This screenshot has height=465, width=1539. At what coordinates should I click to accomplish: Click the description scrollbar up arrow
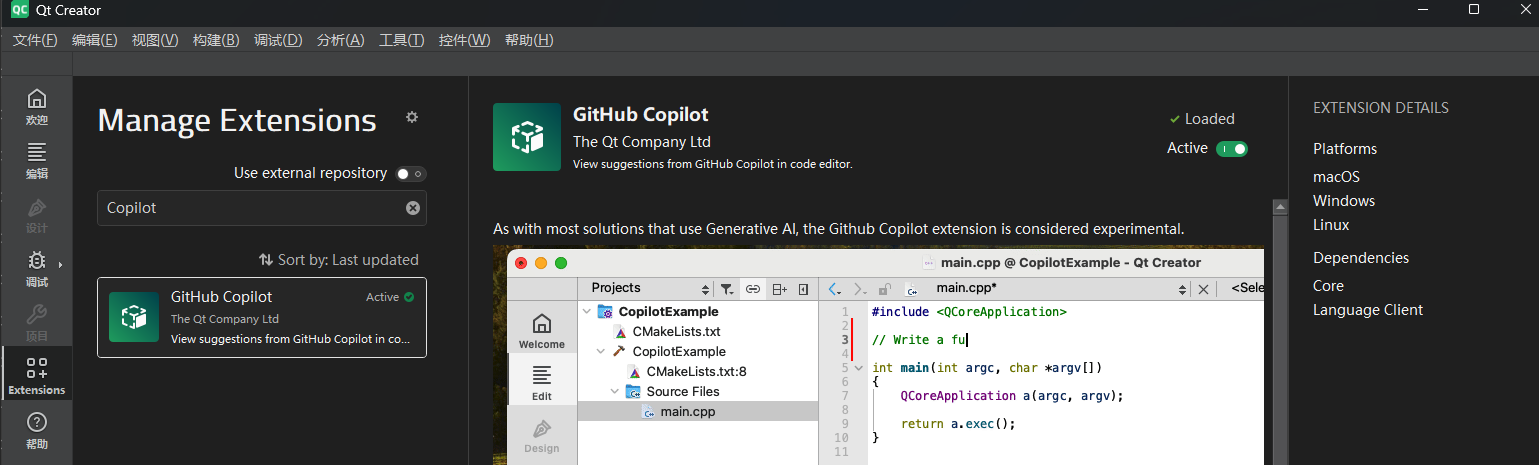(x=1278, y=207)
